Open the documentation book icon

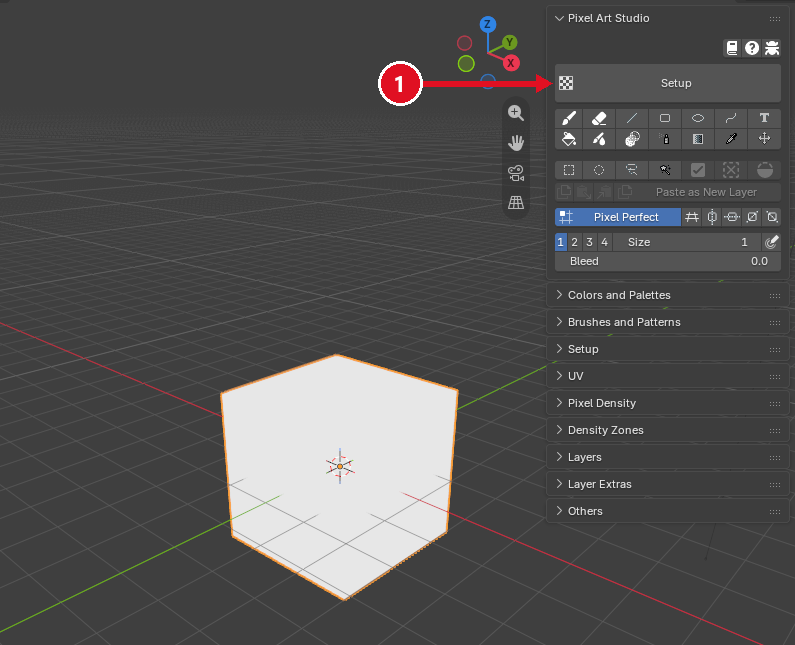coord(732,48)
